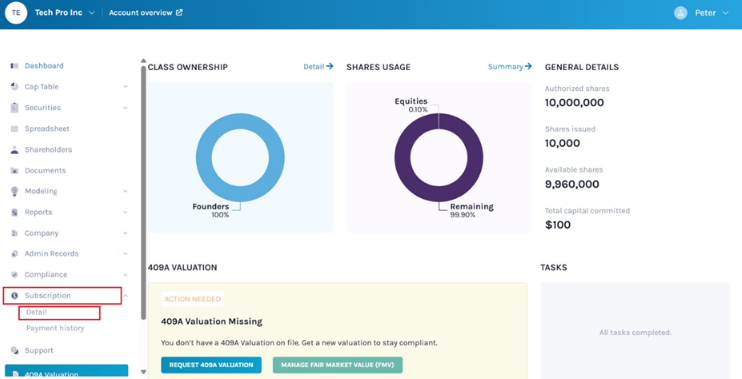Image resolution: width=742 pixels, height=379 pixels.
Task: Click the Securities clipboard icon
Action: coord(15,107)
